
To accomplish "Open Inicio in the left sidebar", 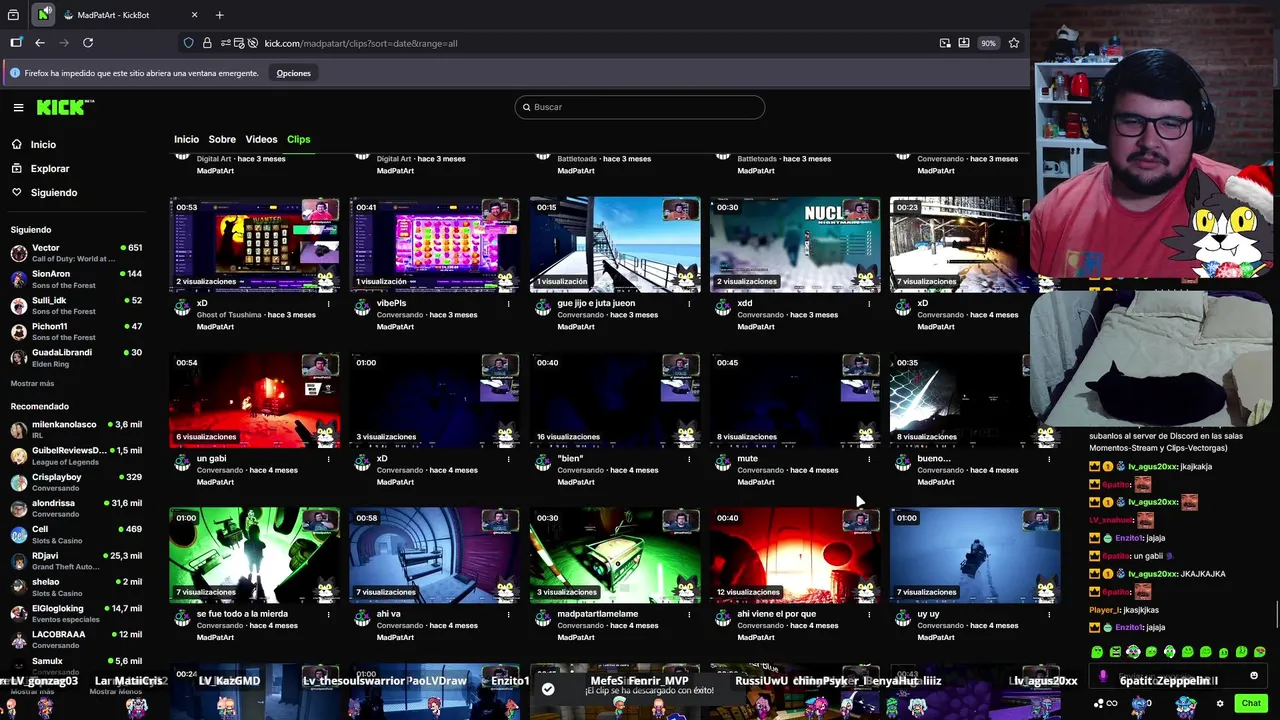I will coord(43,145).
